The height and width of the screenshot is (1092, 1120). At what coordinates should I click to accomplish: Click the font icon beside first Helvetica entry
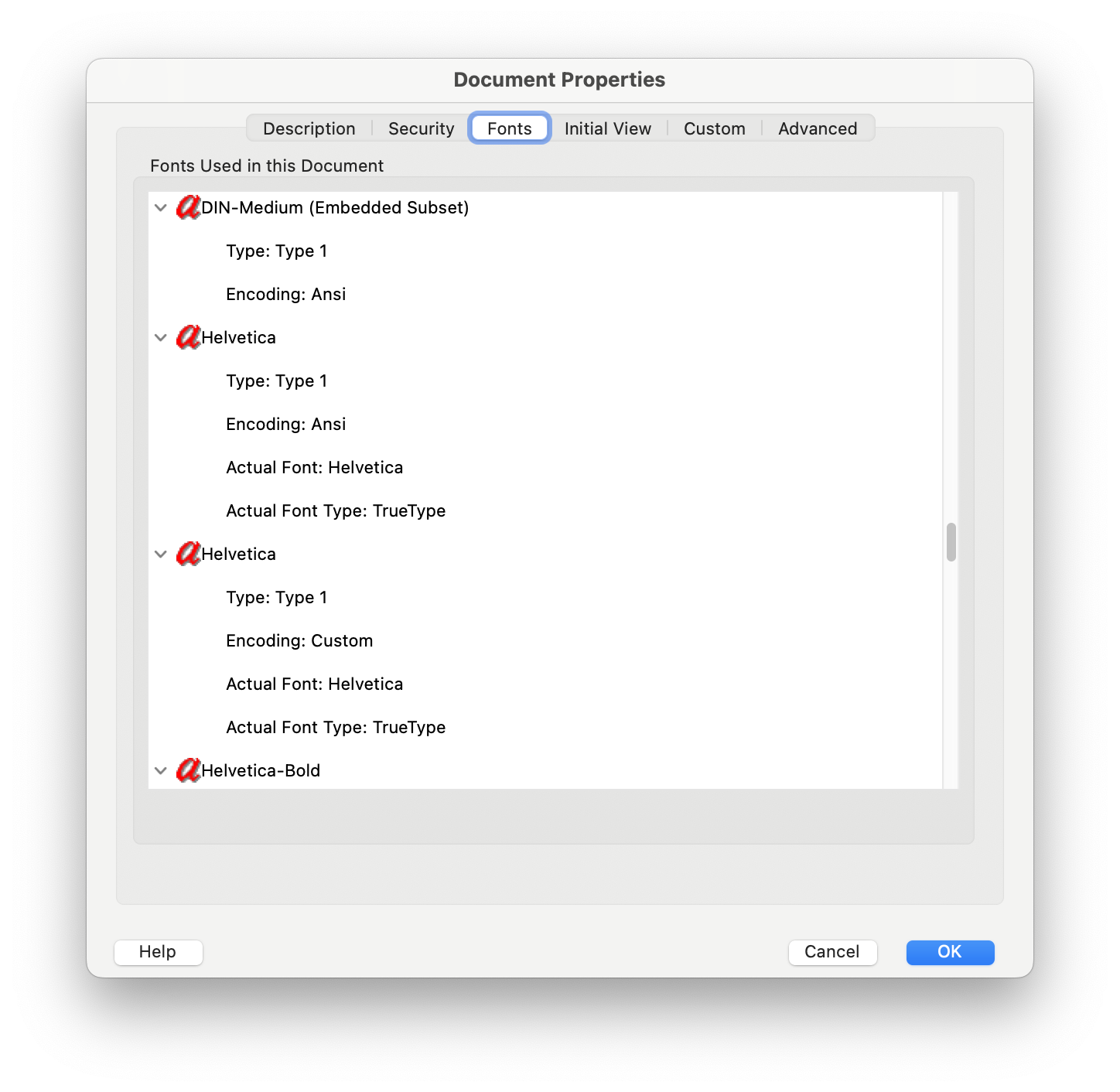point(188,337)
